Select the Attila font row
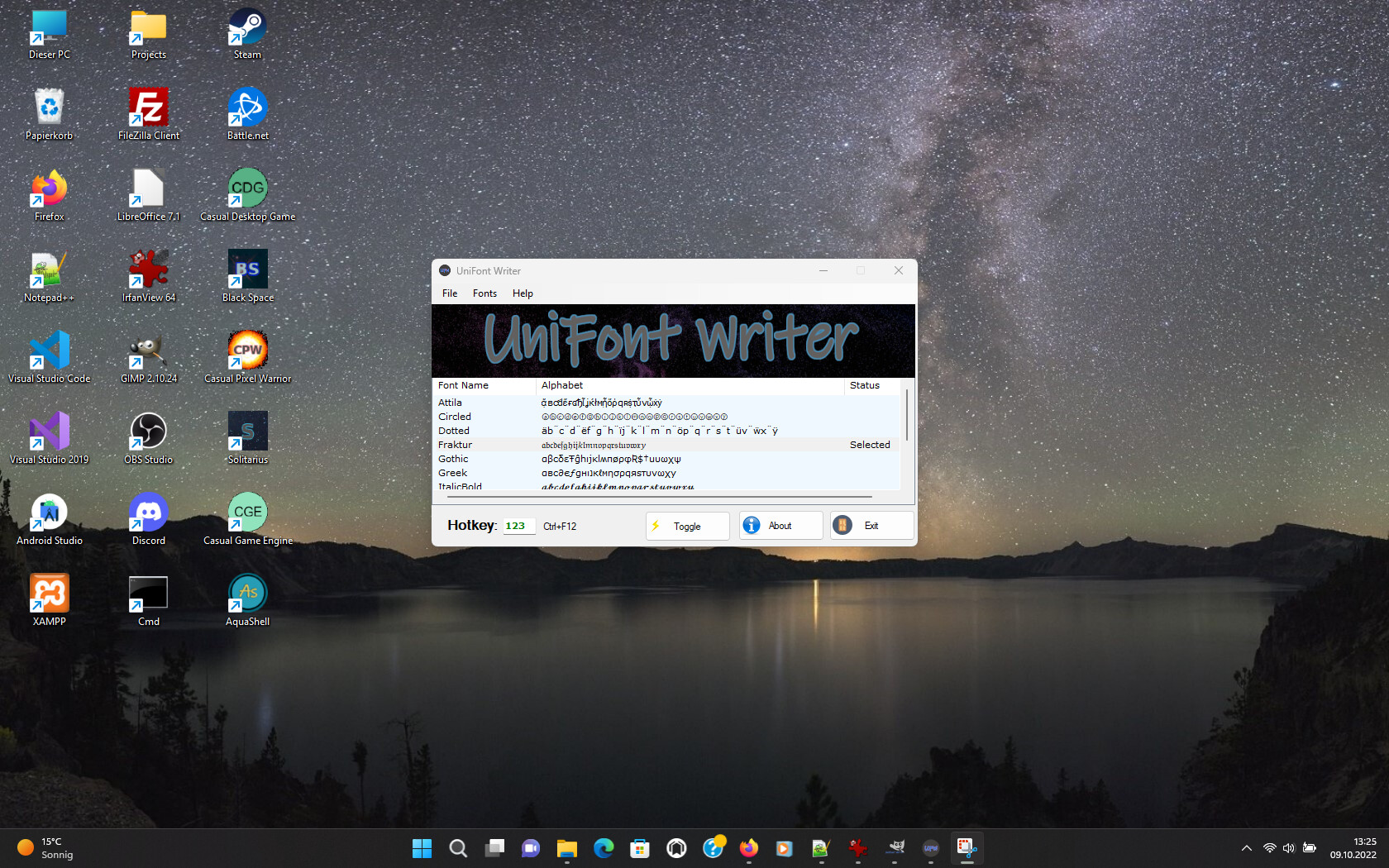The height and width of the screenshot is (868, 1389). 579,402
